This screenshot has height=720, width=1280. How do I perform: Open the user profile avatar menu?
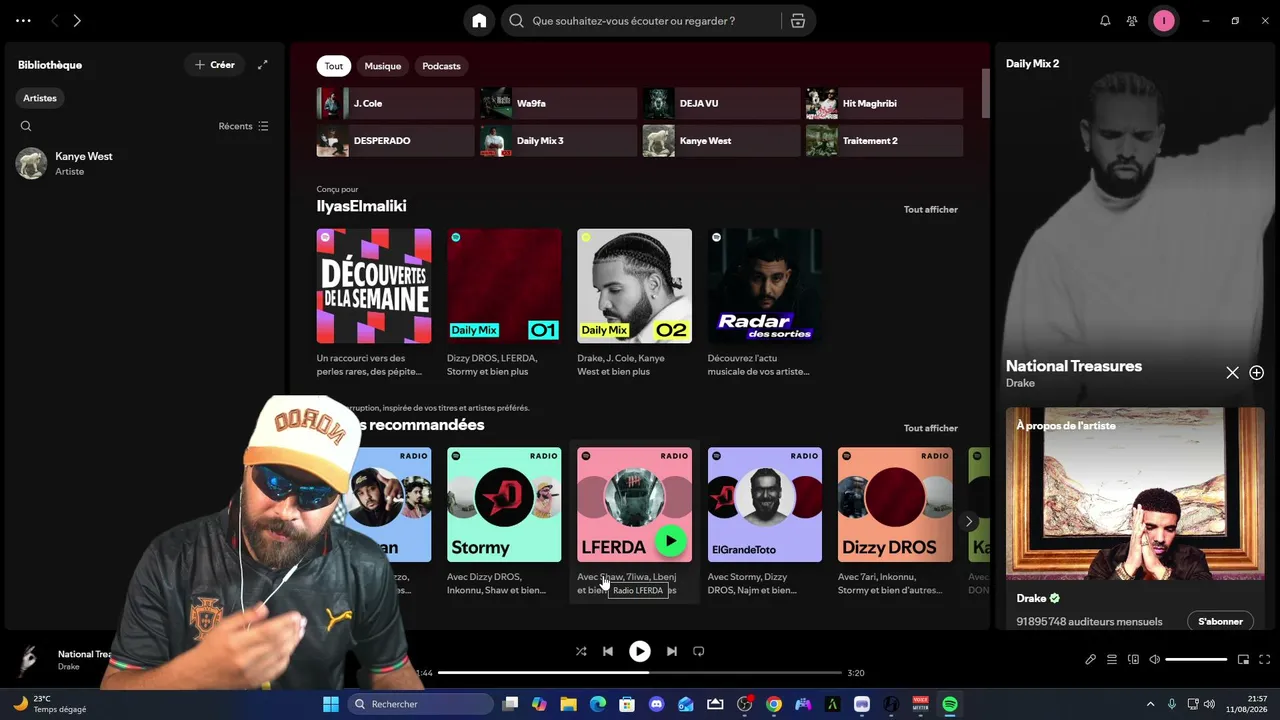tap(1163, 21)
